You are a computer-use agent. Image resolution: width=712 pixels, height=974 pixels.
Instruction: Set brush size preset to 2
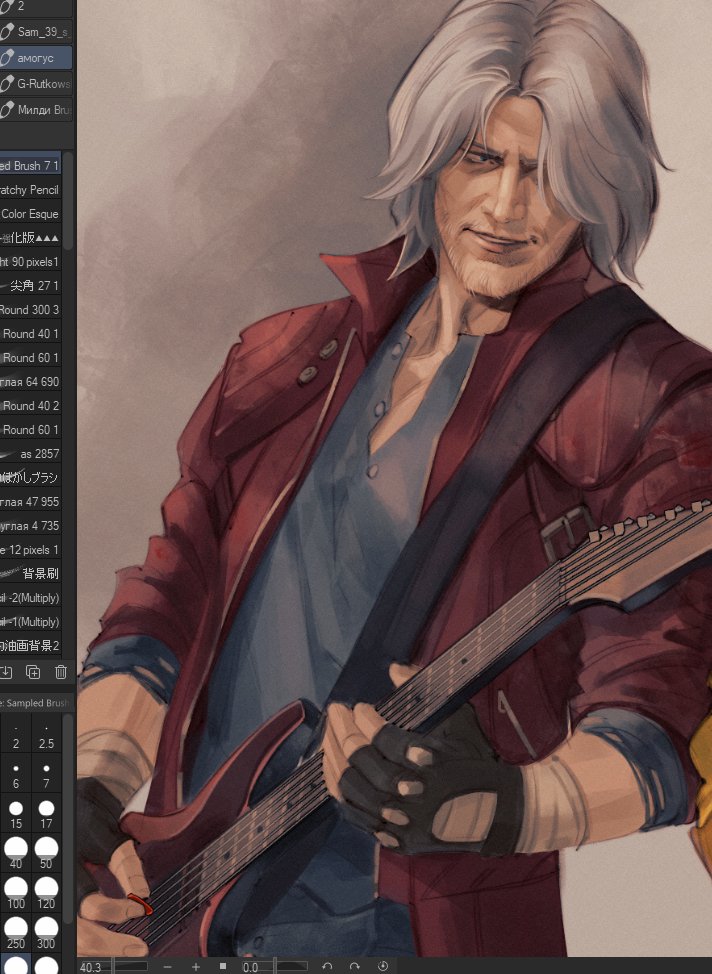click(16, 734)
